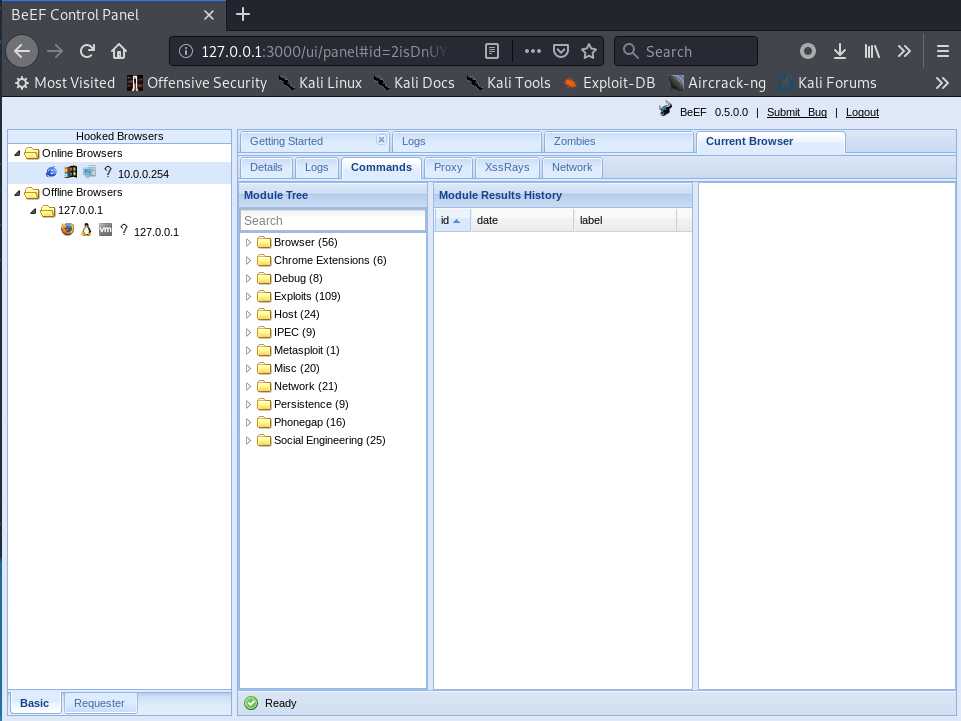Open site information icon in address bar
This screenshot has width=961, height=721.
[186, 52]
